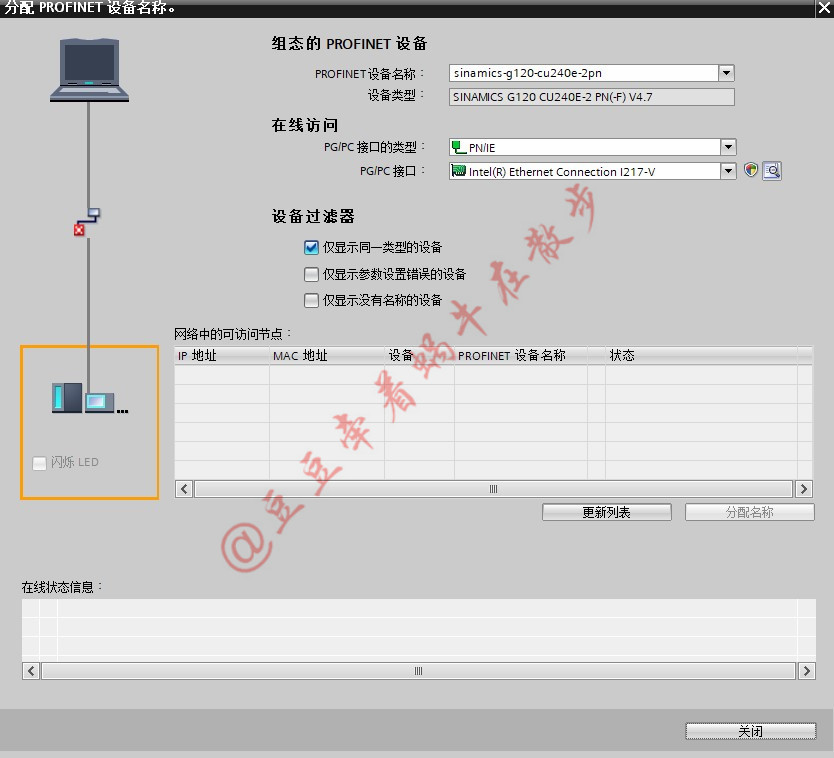Click the Intel Ethernet adapter icon in the interface field
Screen dimensions: 834x758
point(458,170)
